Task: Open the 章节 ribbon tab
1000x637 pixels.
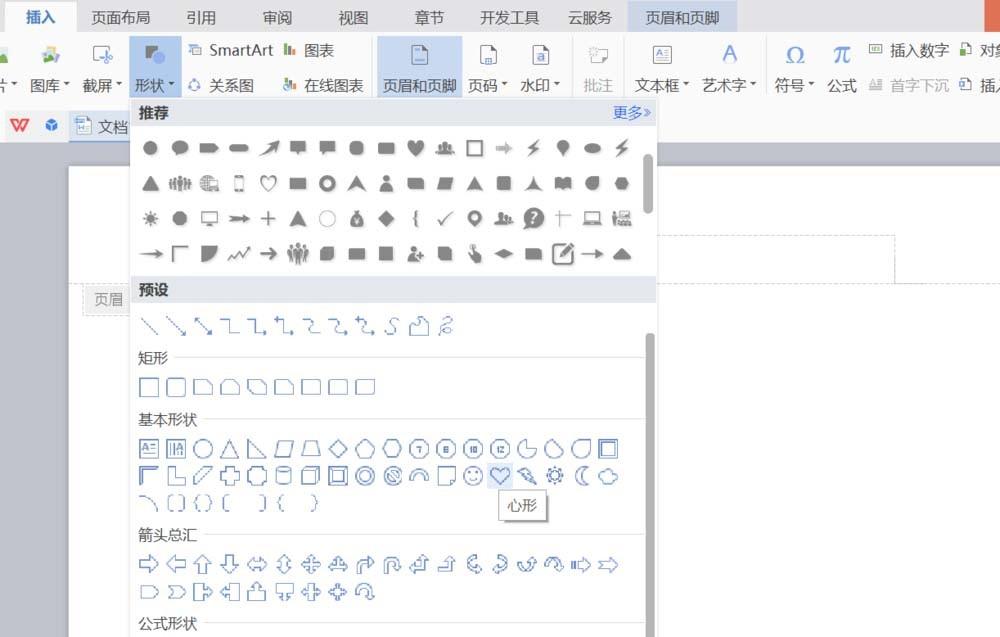Action: tap(429, 15)
